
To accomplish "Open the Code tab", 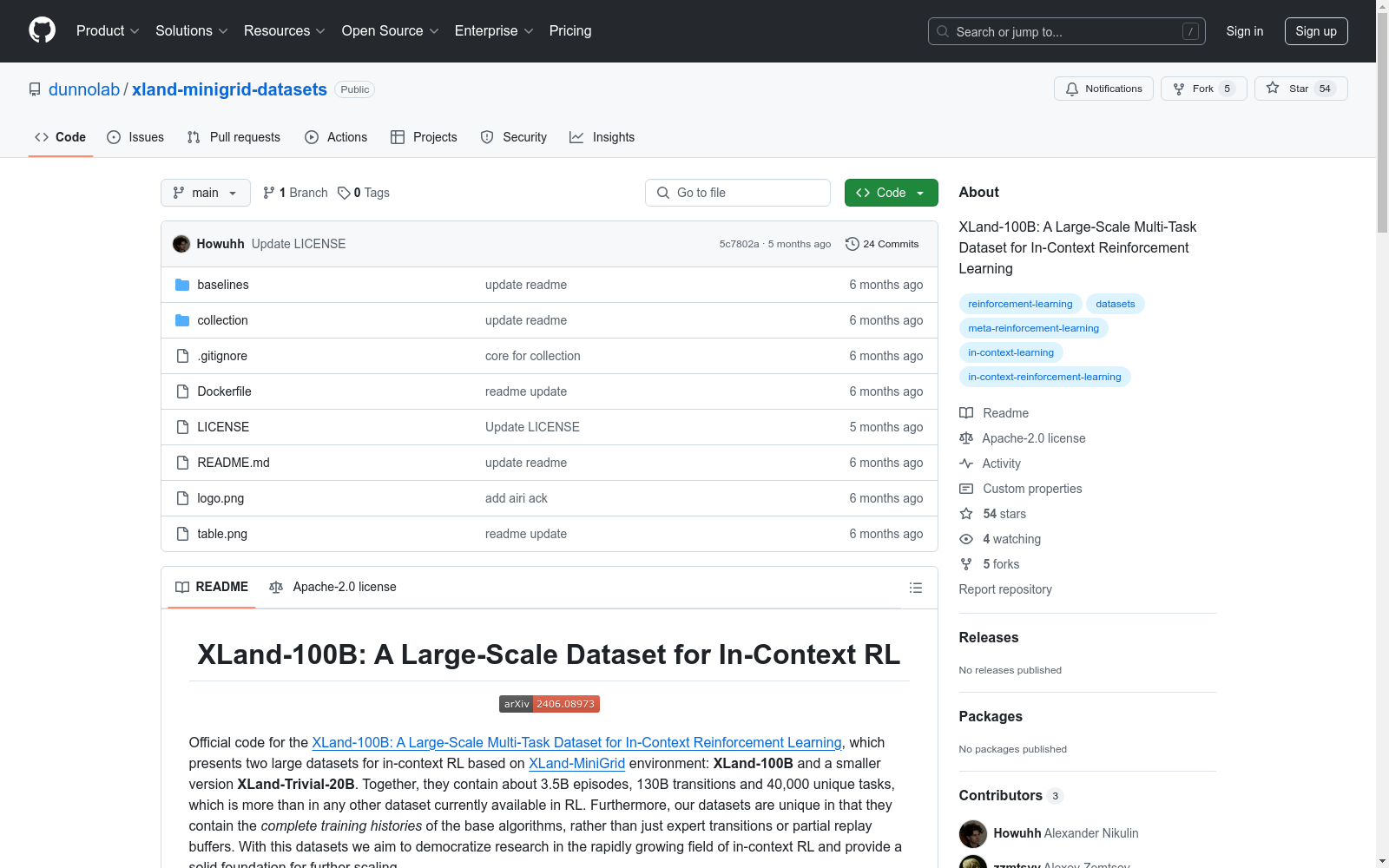I will point(61,137).
